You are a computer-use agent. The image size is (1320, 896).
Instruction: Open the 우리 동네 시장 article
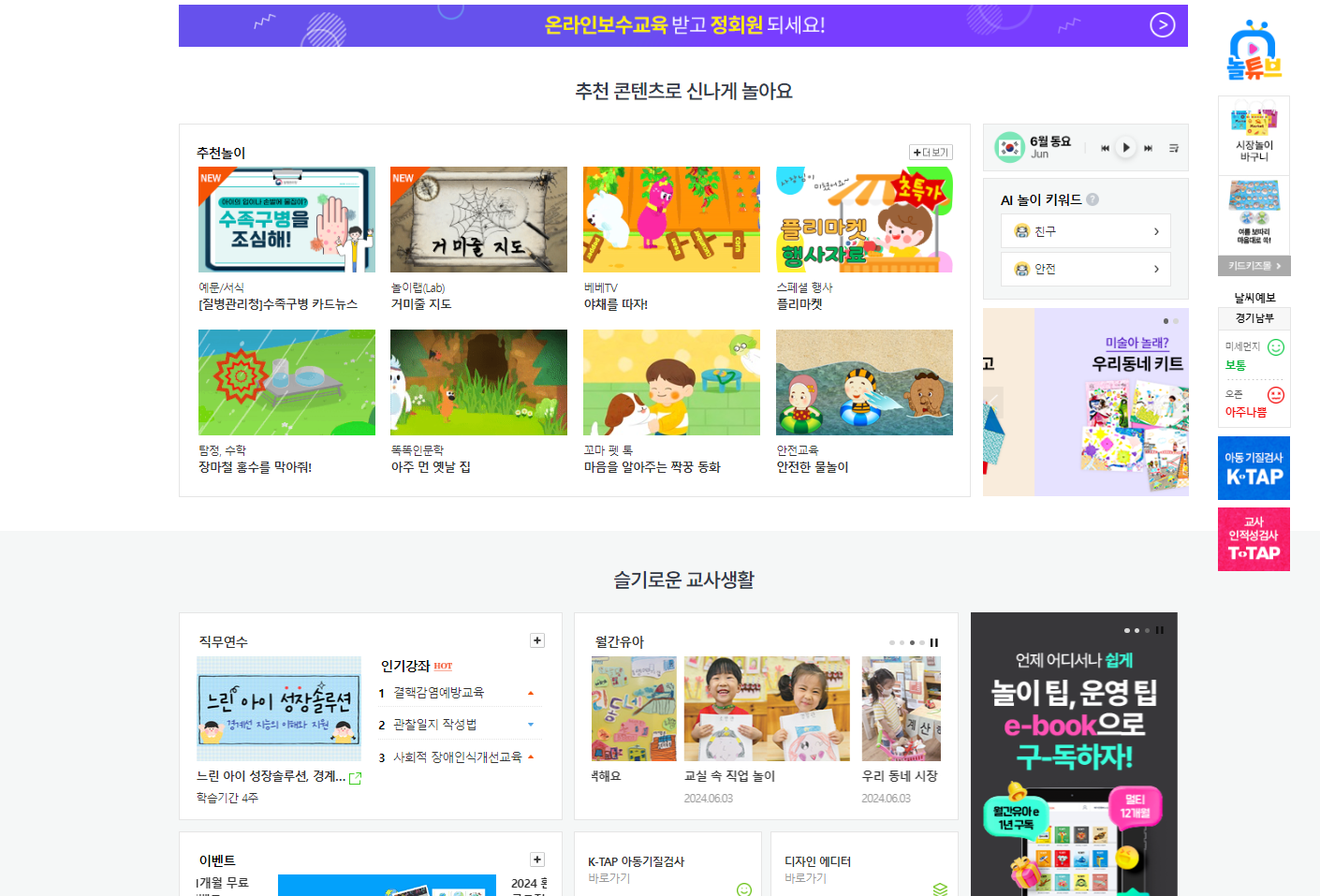[901, 709]
